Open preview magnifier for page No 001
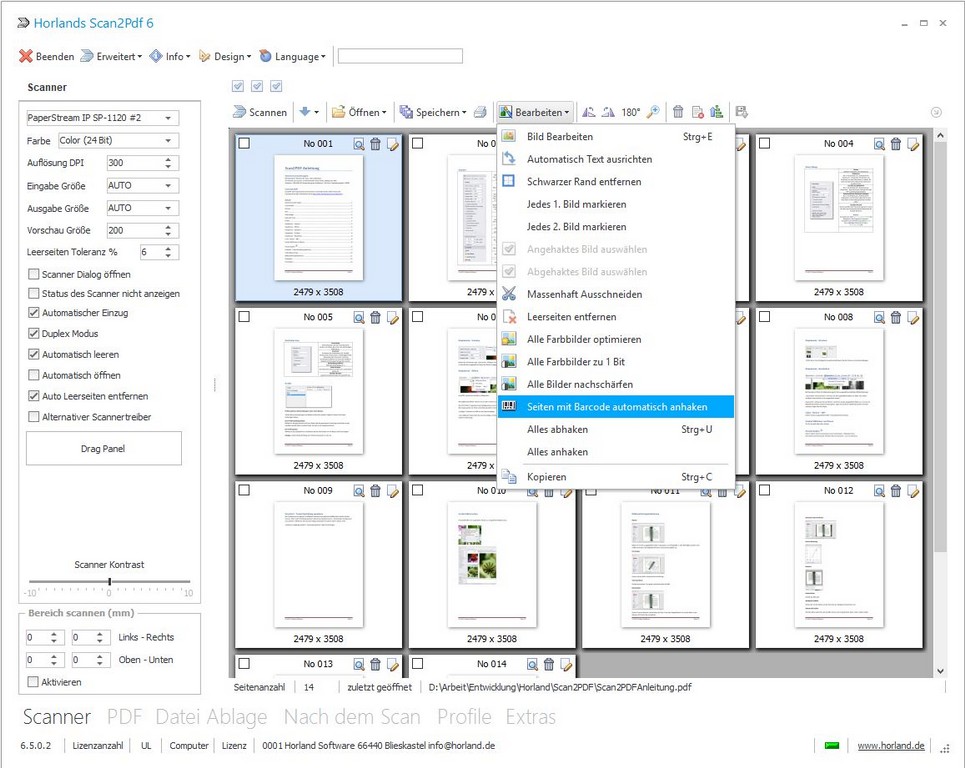965x768 pixels. click(x=359, y=144)
